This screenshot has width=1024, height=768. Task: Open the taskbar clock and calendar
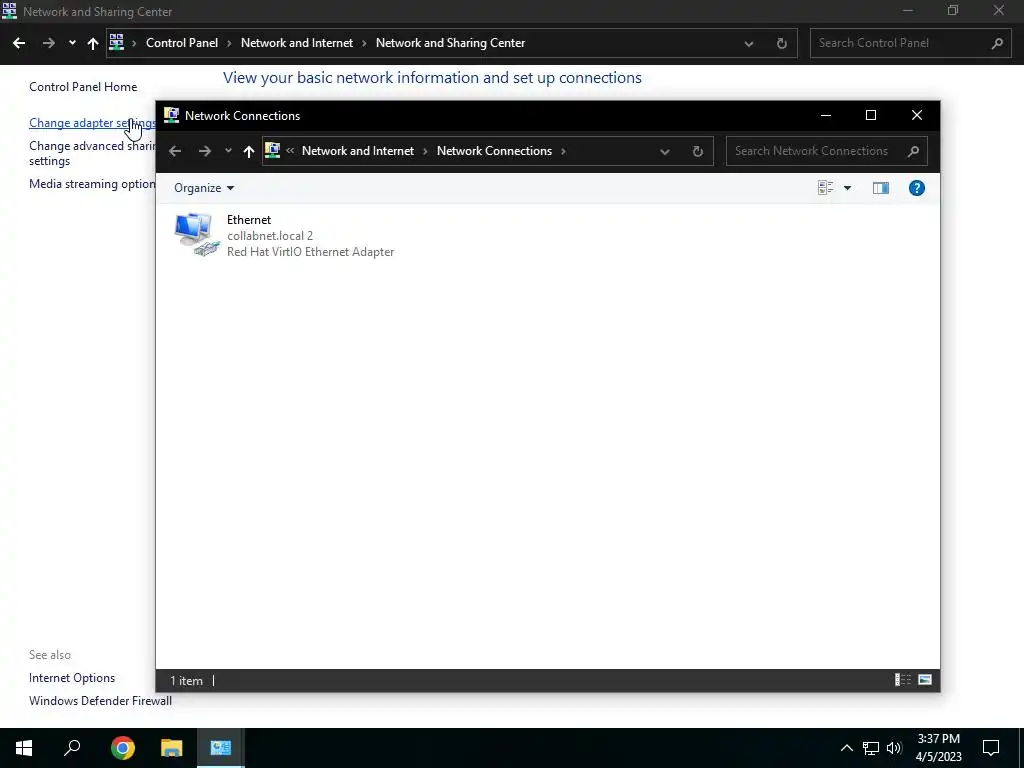point(938,748)
